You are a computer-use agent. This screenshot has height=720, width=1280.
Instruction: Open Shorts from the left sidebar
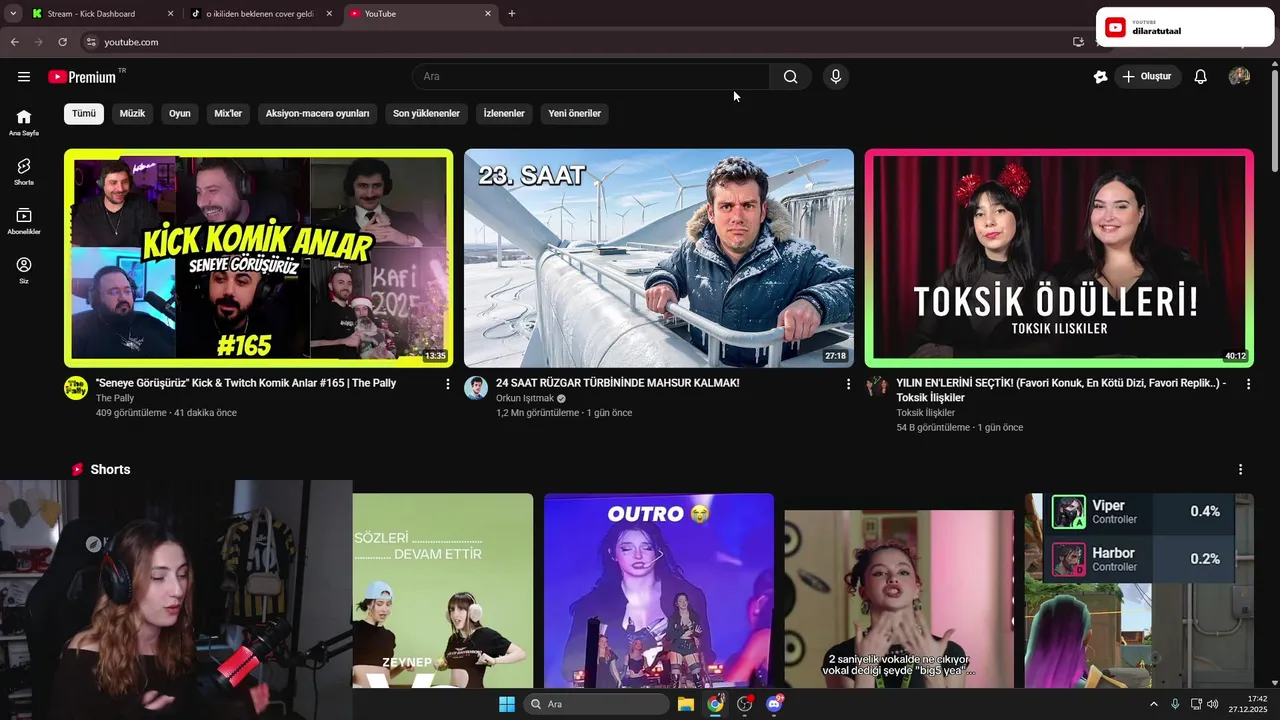[x=24, y=172]
